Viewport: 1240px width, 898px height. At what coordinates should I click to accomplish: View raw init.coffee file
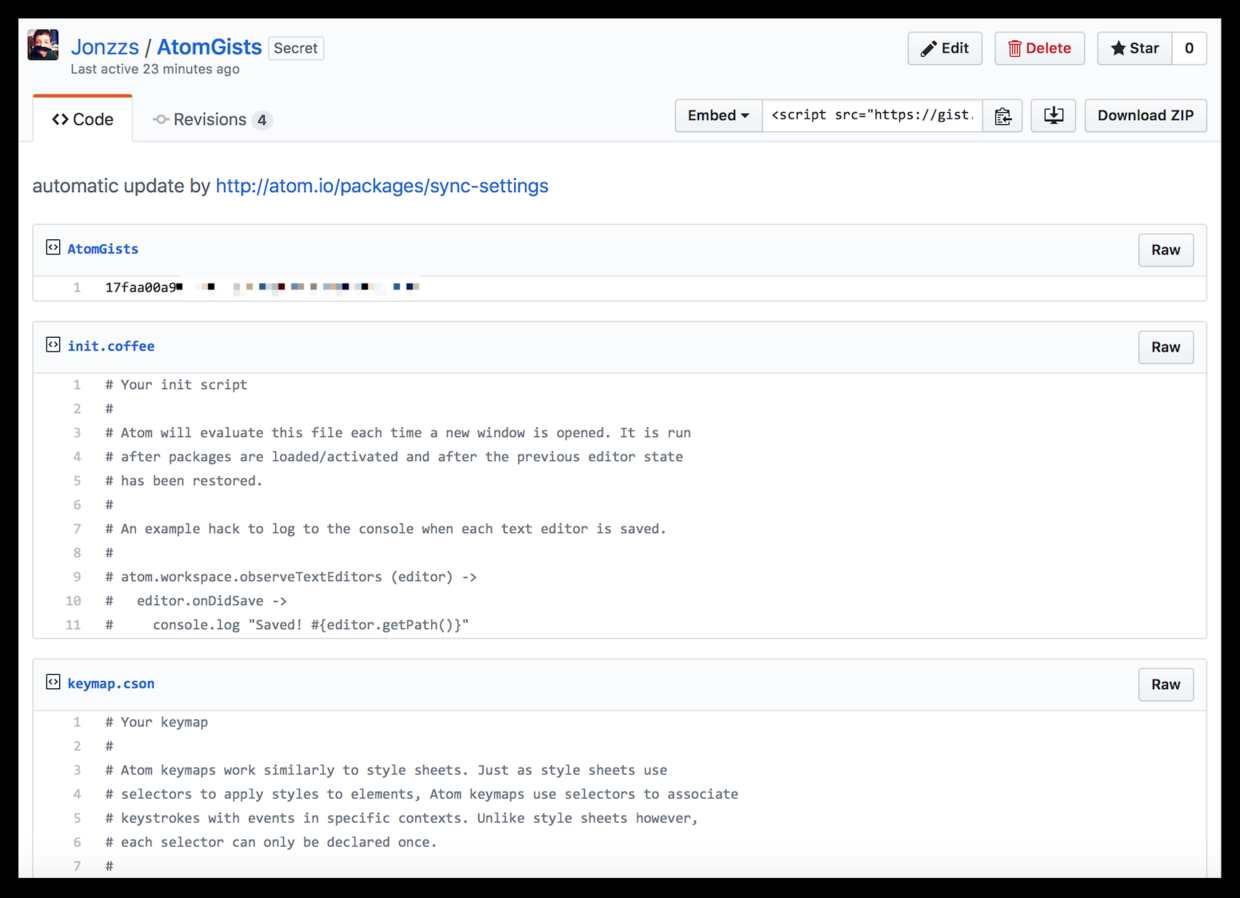pyautogui.click(x=1165, y=347)
